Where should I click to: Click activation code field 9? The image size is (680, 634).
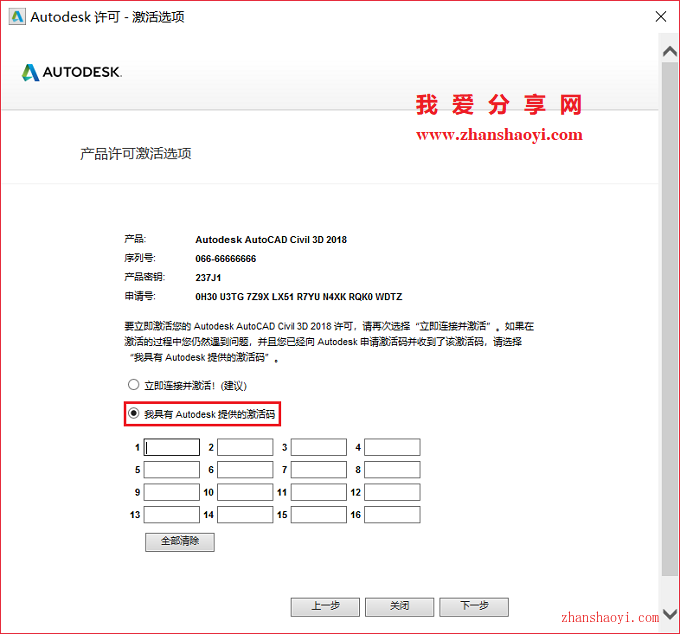172,492
